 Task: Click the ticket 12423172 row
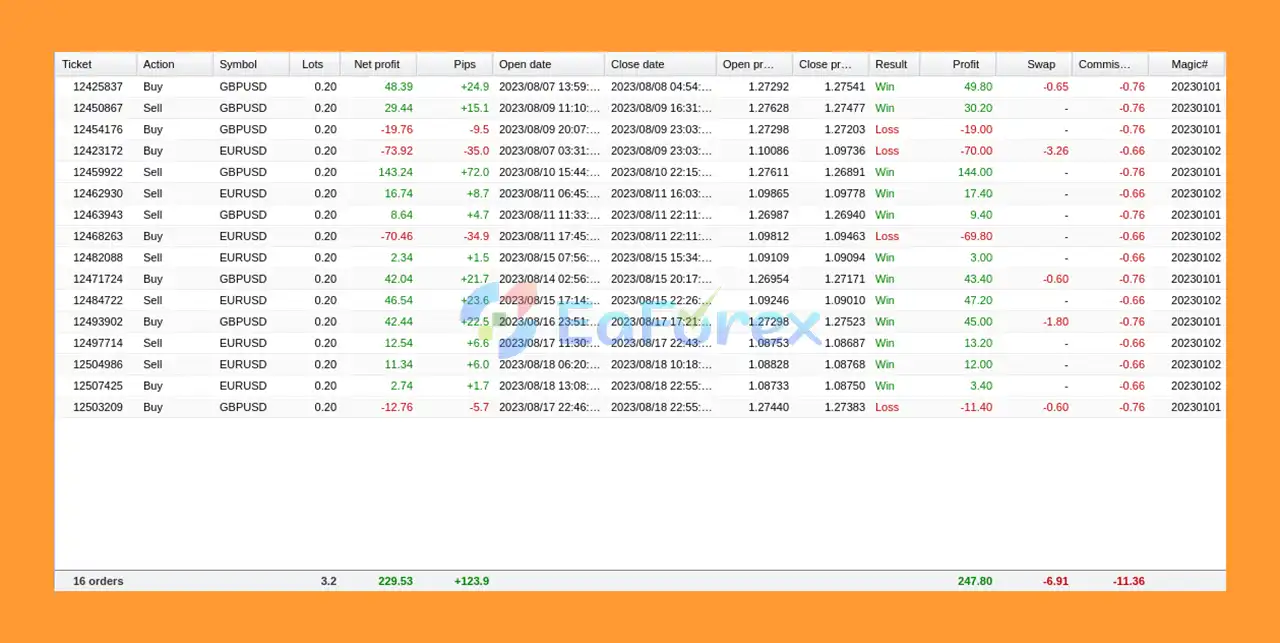click(98, 151)
